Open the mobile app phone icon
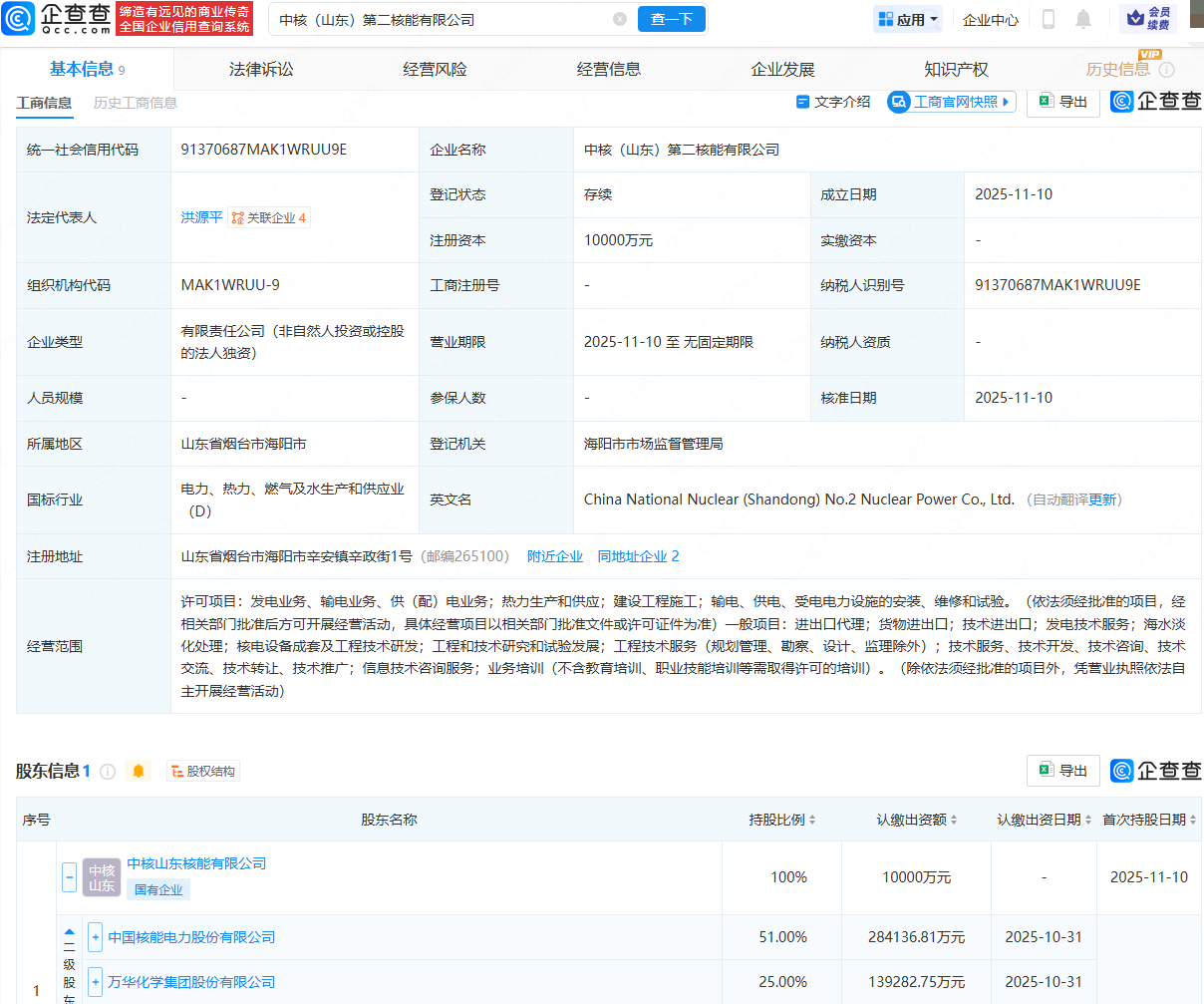The image size is (1204, 1004). click(1049, 19)
